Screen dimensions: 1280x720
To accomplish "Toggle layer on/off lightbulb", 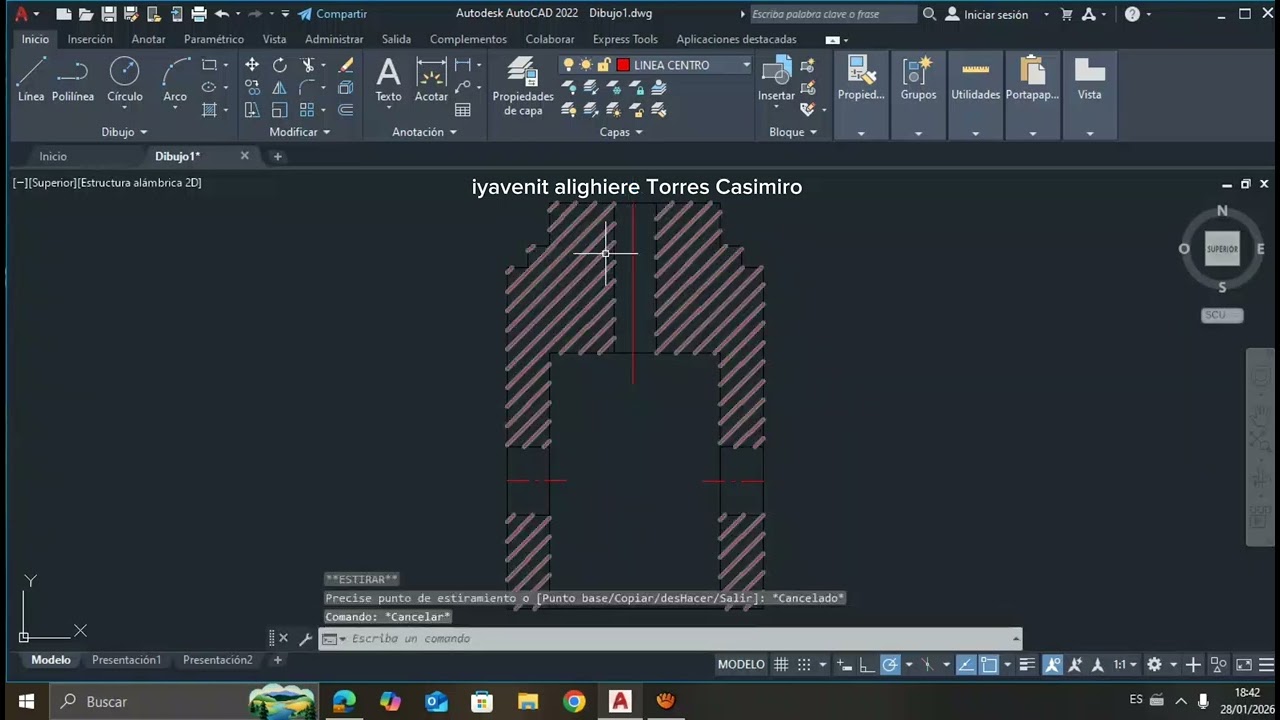I will pos(569,65).
